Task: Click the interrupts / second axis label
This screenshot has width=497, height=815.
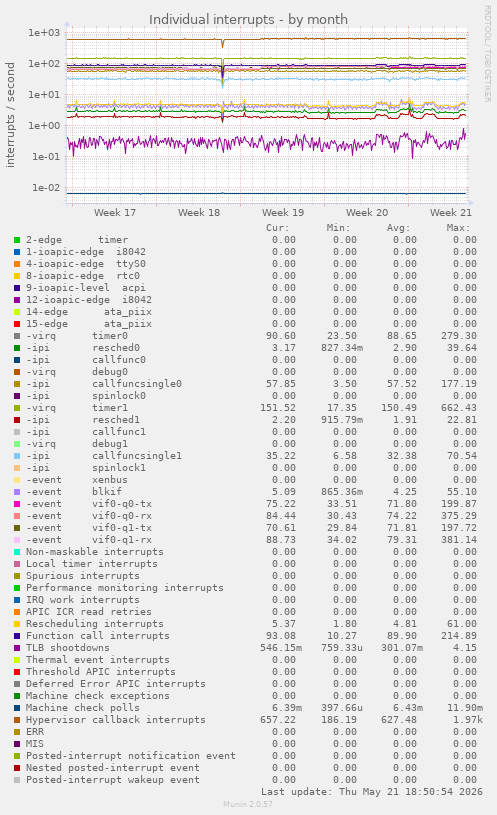Action: [x=10, y=115]
